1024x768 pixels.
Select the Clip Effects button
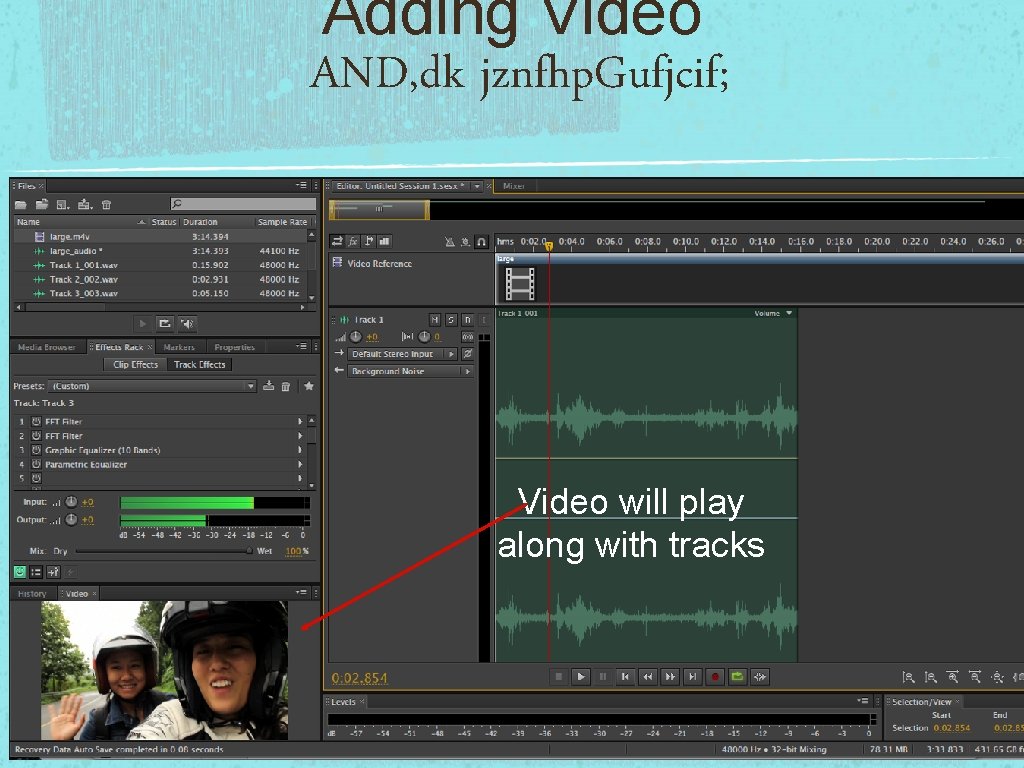pyautogui.click(x=135, y=364)
